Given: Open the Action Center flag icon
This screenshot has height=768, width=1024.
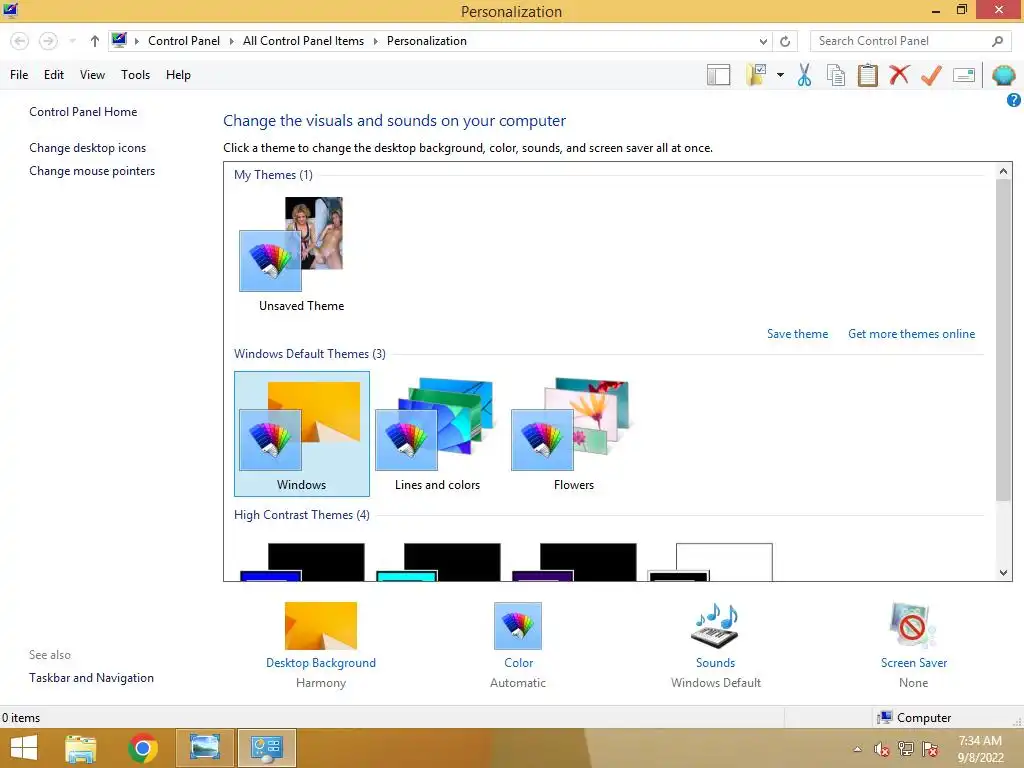Looking at the screenshot, I should click(x=930, y=749).
